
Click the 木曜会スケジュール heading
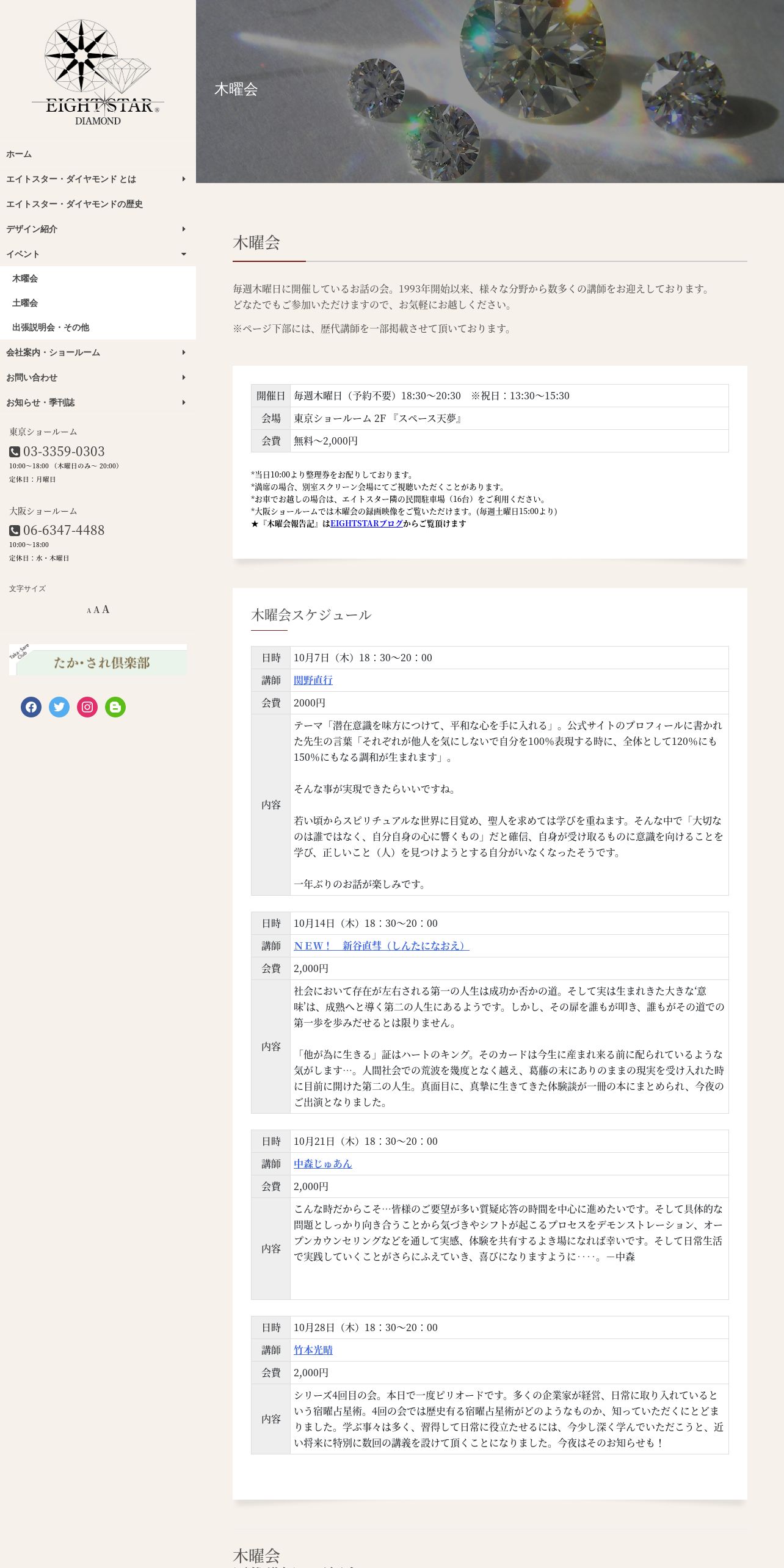pos(311,615)
